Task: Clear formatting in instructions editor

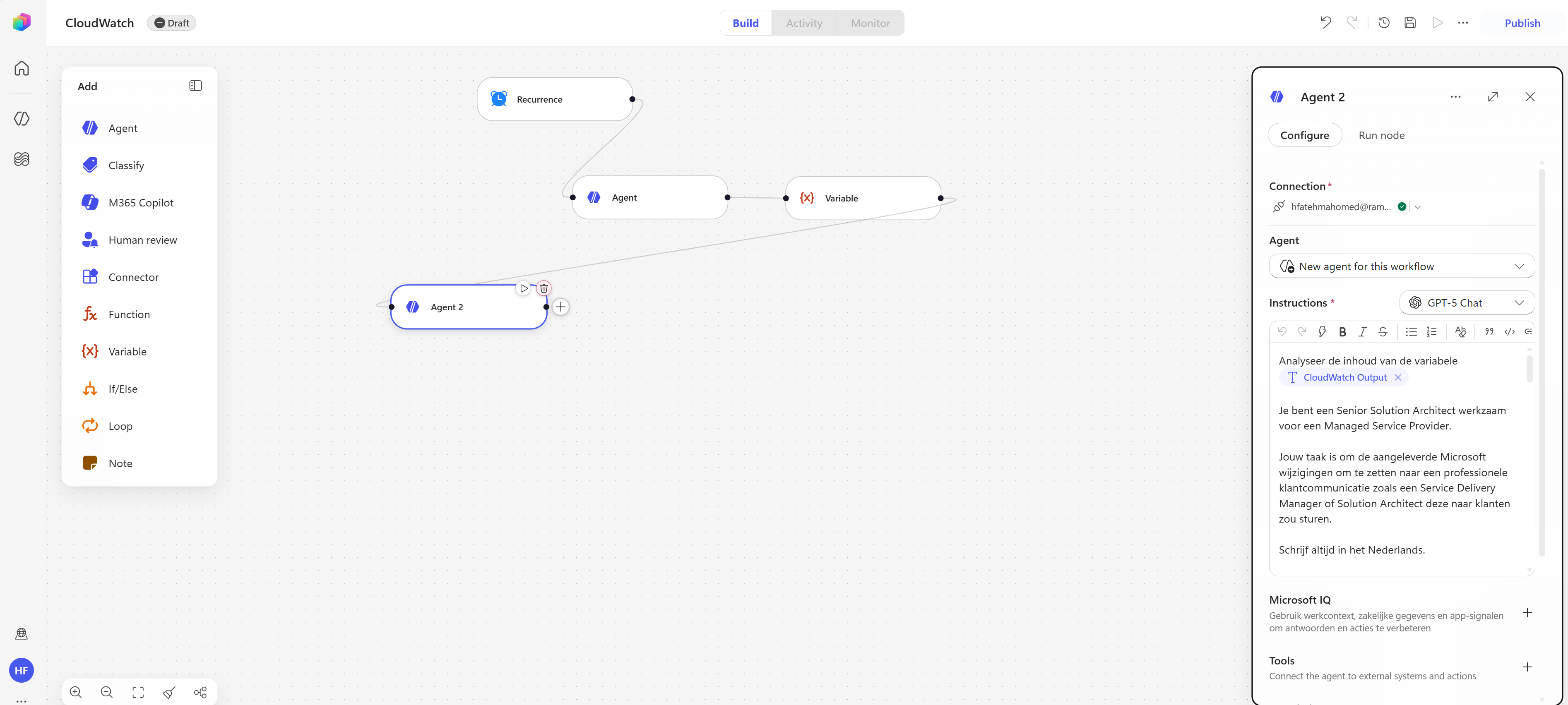Action: click(1461, 331)
